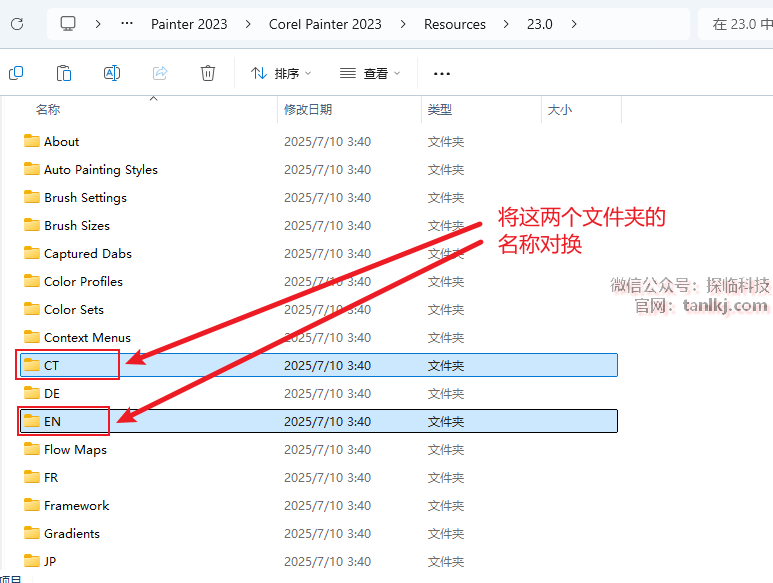Open the 排序 sort dropdown
Image resolution: width=773 pixels, height=583 pixels.
point(281,73)
